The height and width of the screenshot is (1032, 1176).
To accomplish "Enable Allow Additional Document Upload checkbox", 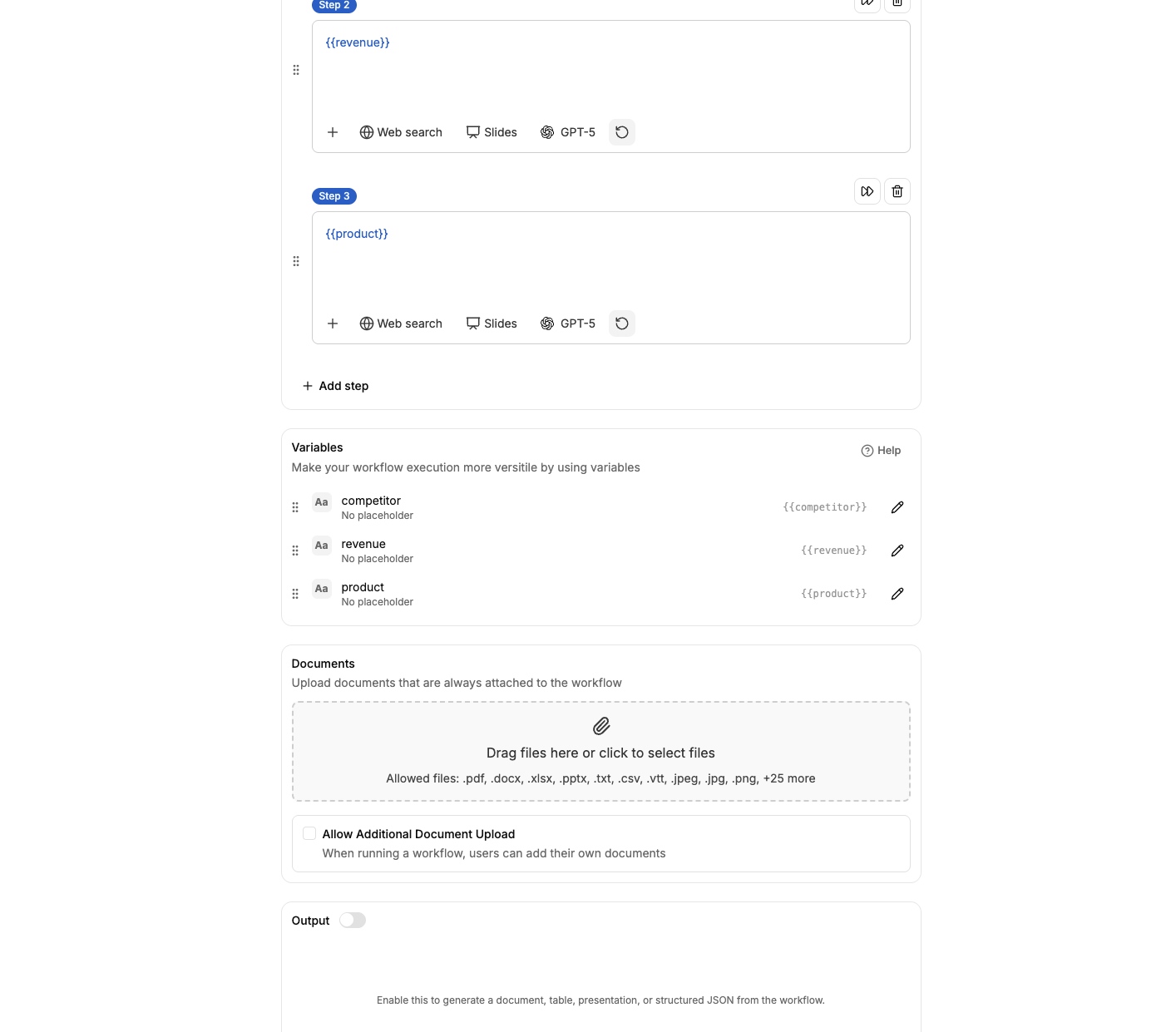I will point(309,833).
